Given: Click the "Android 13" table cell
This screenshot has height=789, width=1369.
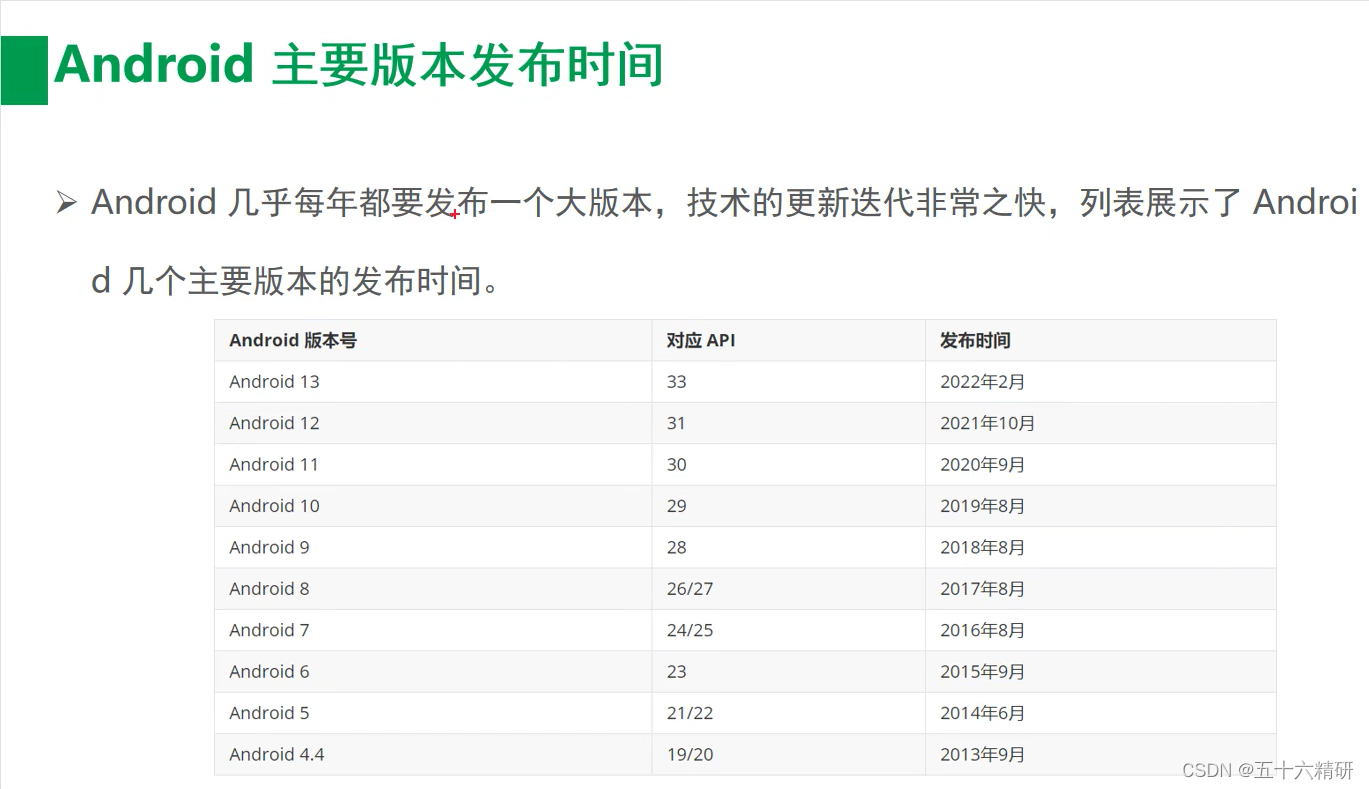Looking at the screenshot, I should coord(432,382).
